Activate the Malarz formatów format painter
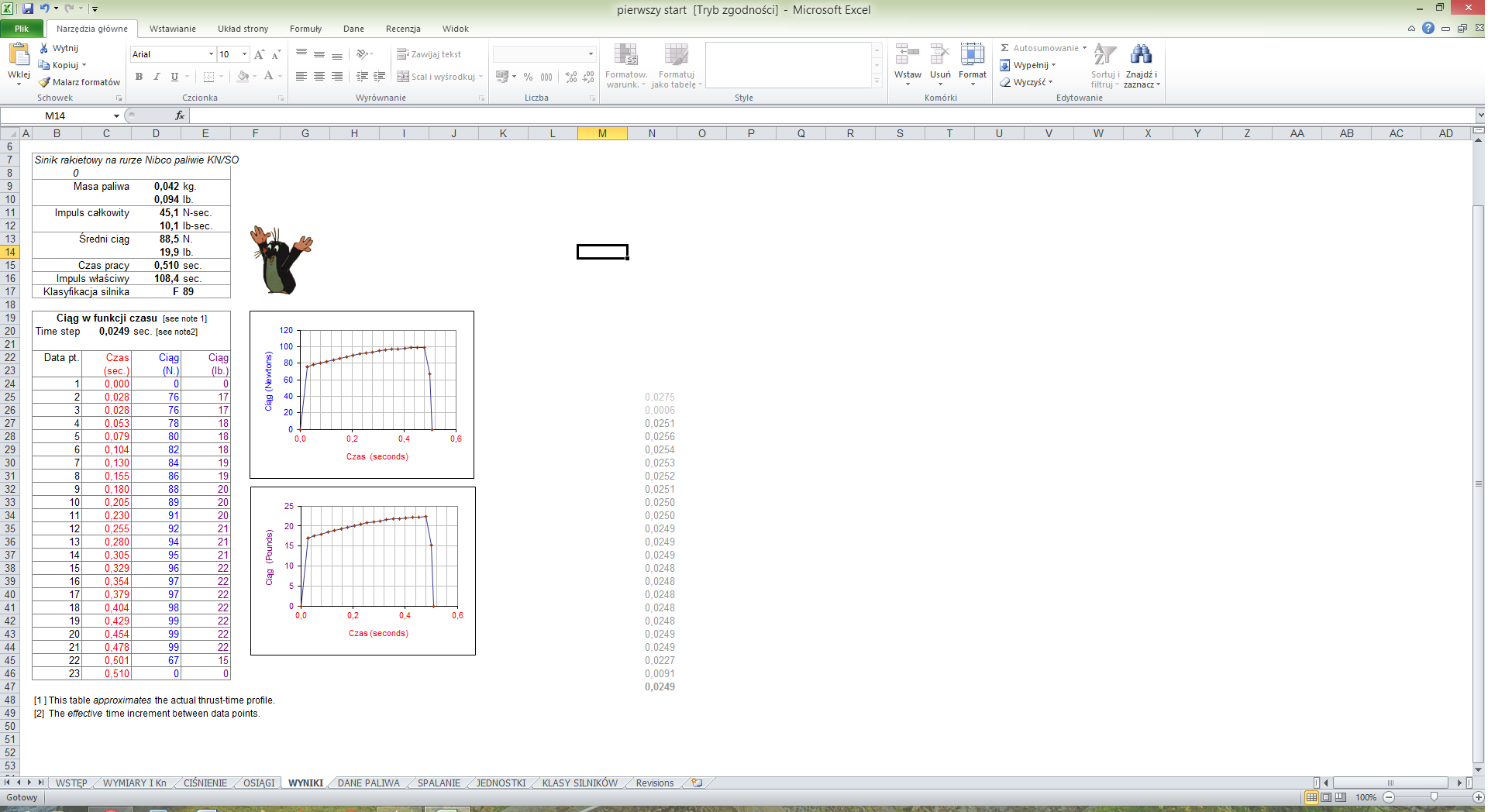The height and width of the screenshot is (812, 1488). tap(45, 82)
